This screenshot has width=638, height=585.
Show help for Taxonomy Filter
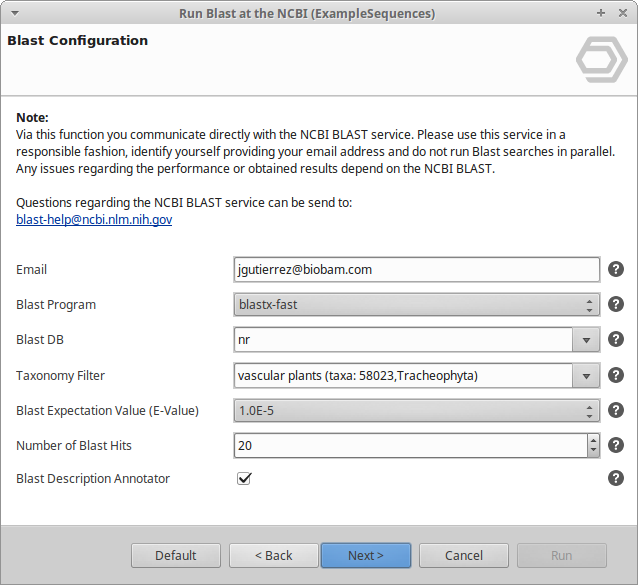616,375
